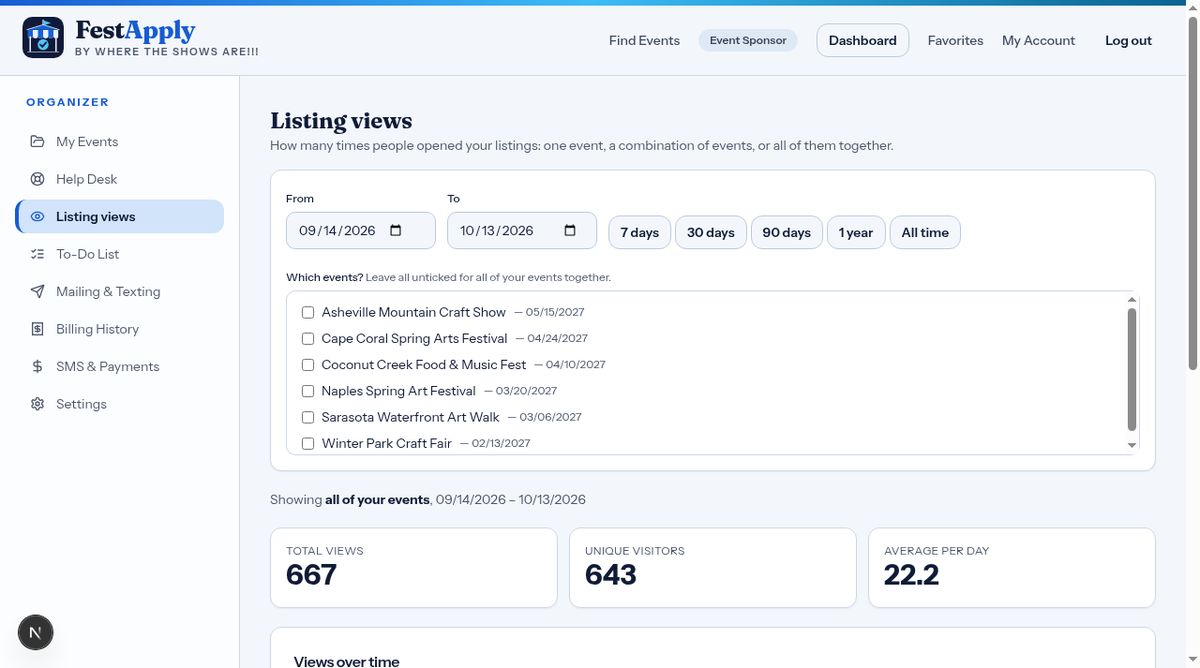Open Mailing & Texting section
The width and height of the screenshot is (1200, 668).
tap(120, 291)
